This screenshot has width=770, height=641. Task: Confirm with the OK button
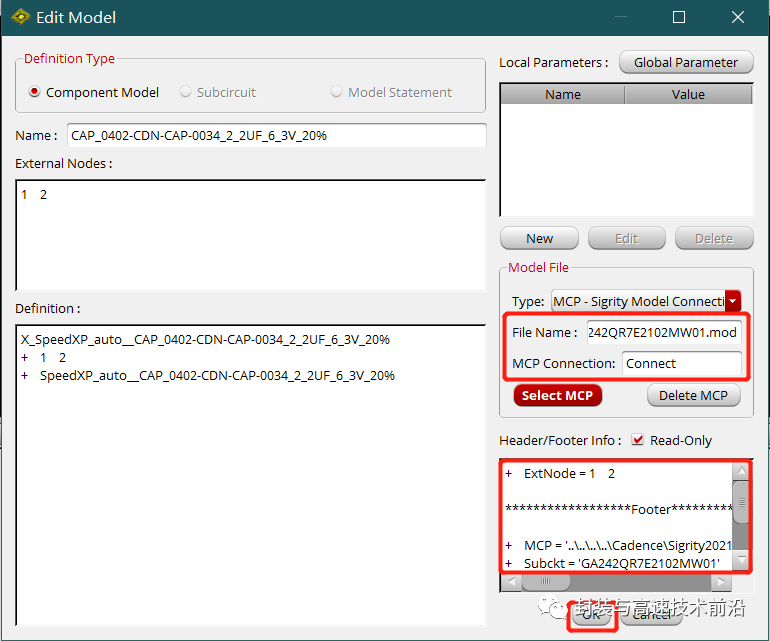pos(591,614)
